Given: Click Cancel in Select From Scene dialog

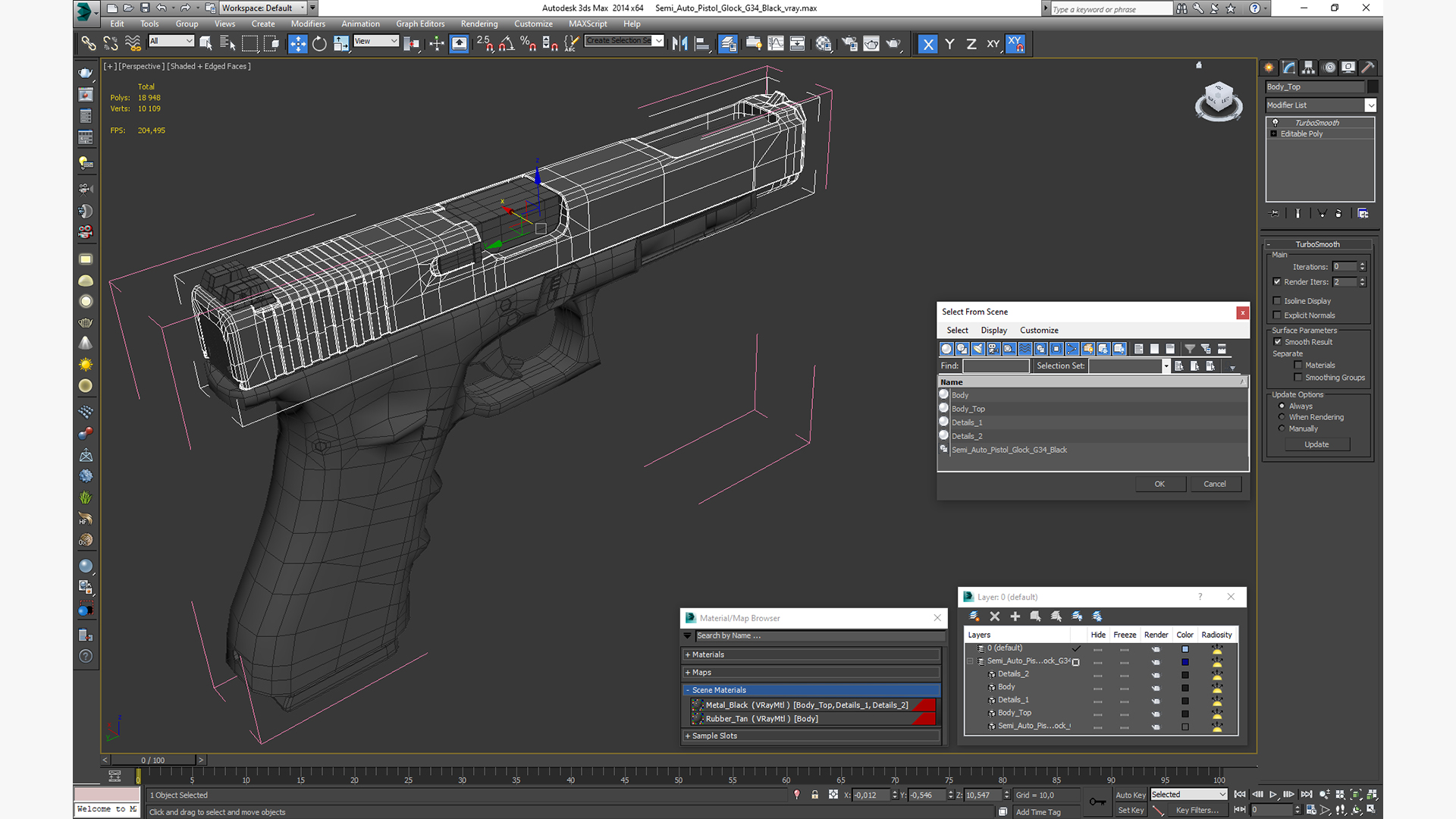Looking at the screenshot, I should pos(1215,484).
